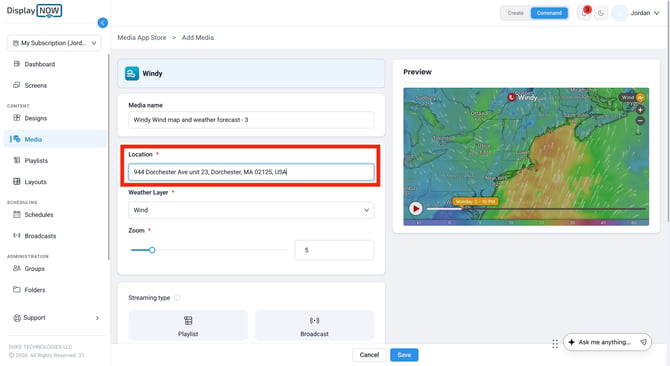Click the Media icon in sidebar

[17, 139]
